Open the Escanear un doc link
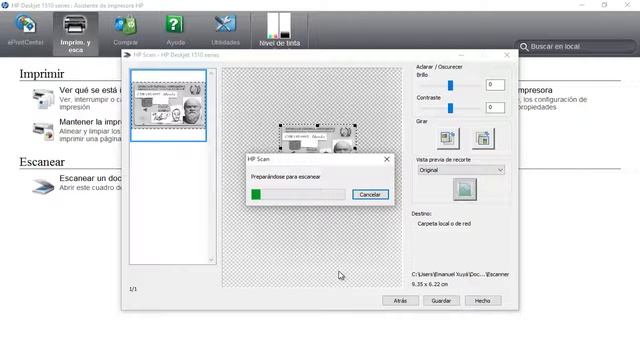The height and width of the screenshot is (360, 640). click(90, 178)
